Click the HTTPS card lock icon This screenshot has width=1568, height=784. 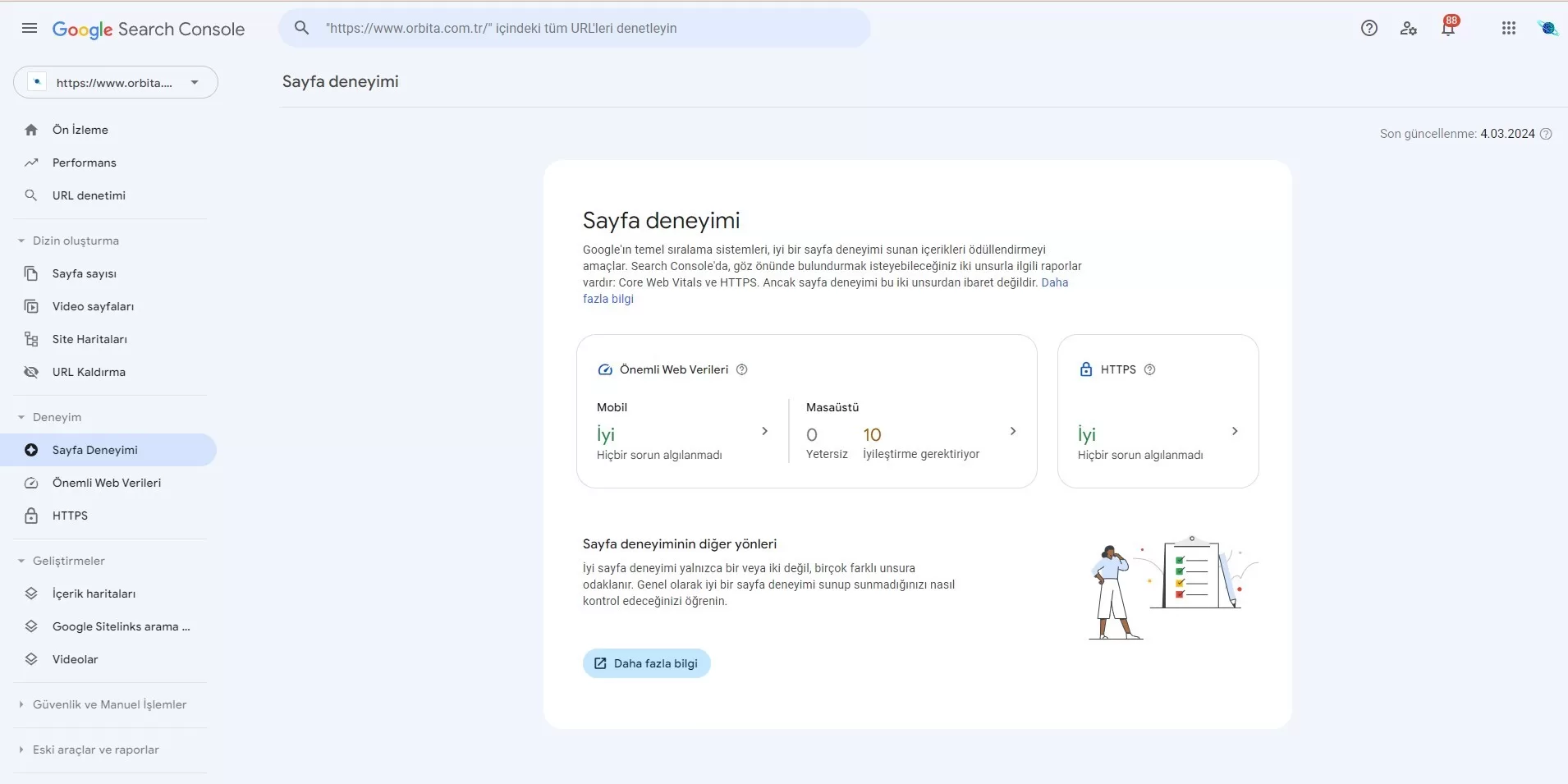click(1086, 369)
